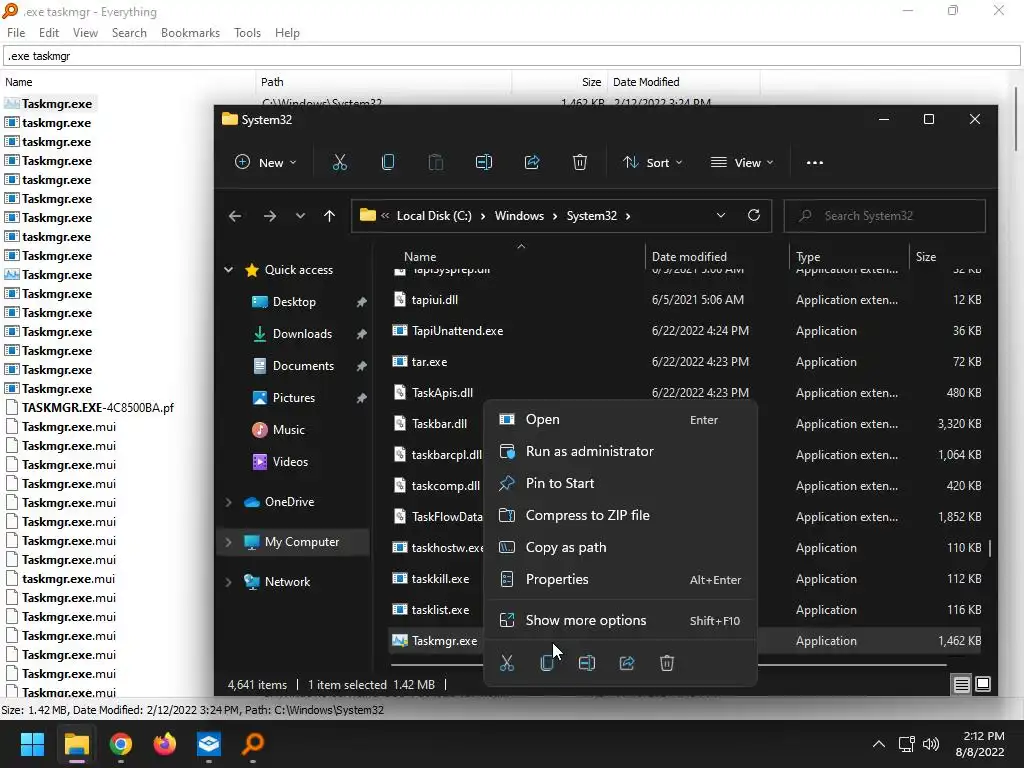
Task: Expand My Computer tree node
Action: 229,542
